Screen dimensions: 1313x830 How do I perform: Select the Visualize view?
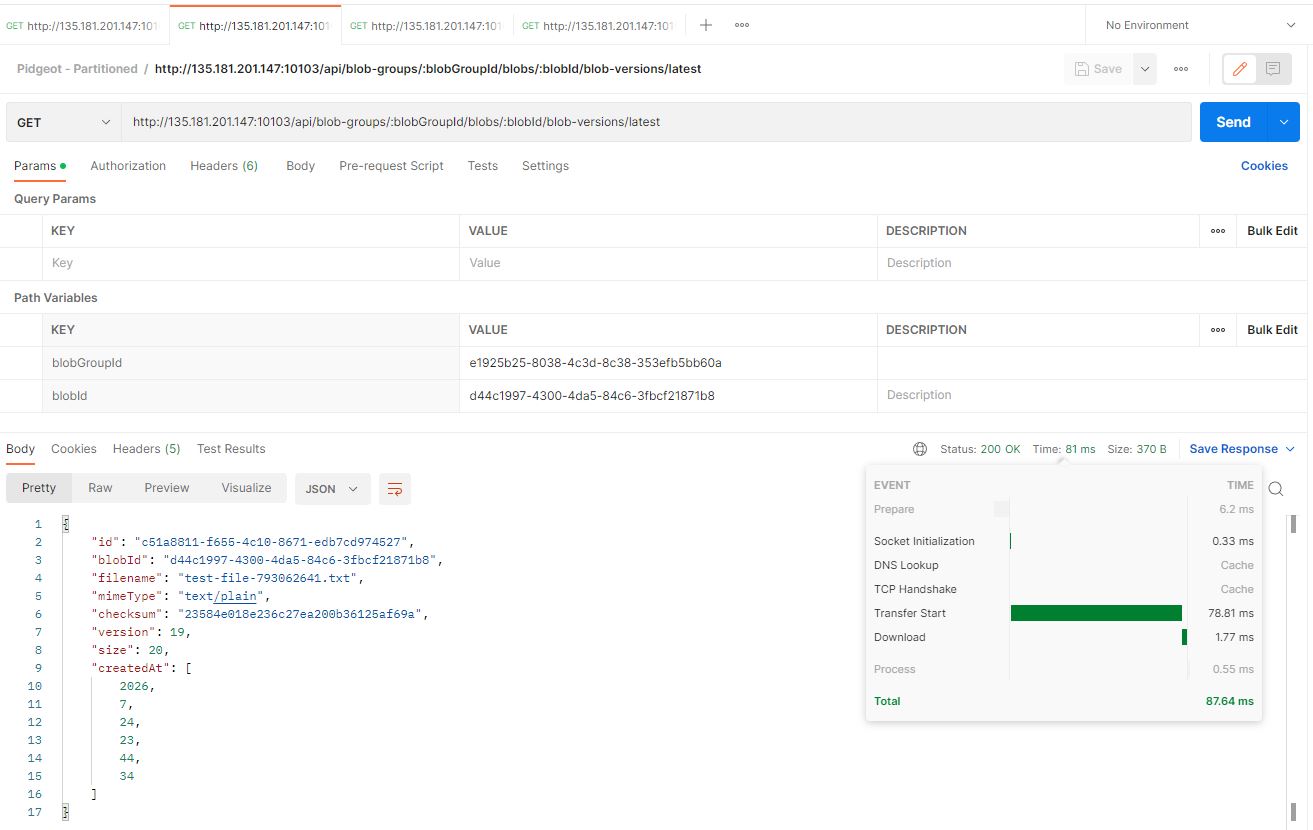tap(246, 488)
